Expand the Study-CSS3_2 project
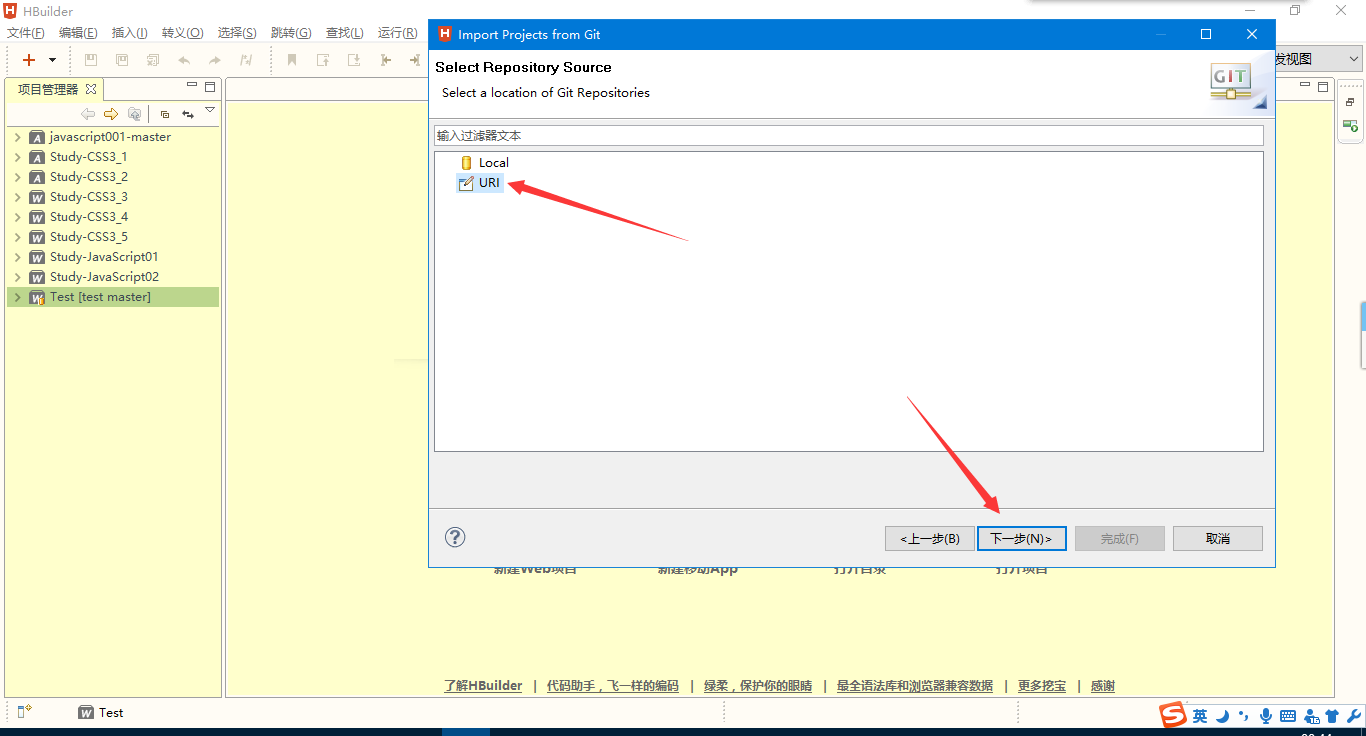The image size is (1366, 736). 17,177
